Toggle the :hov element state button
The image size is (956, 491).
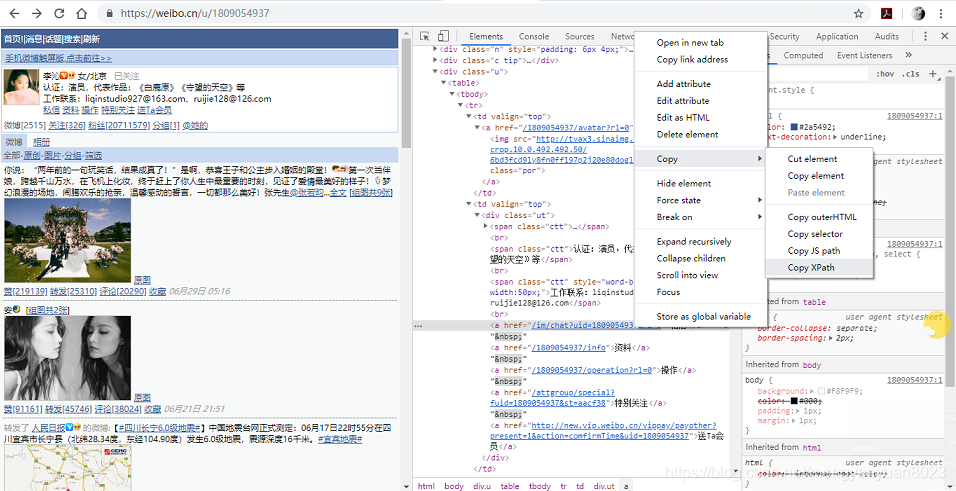coord(884,74)
